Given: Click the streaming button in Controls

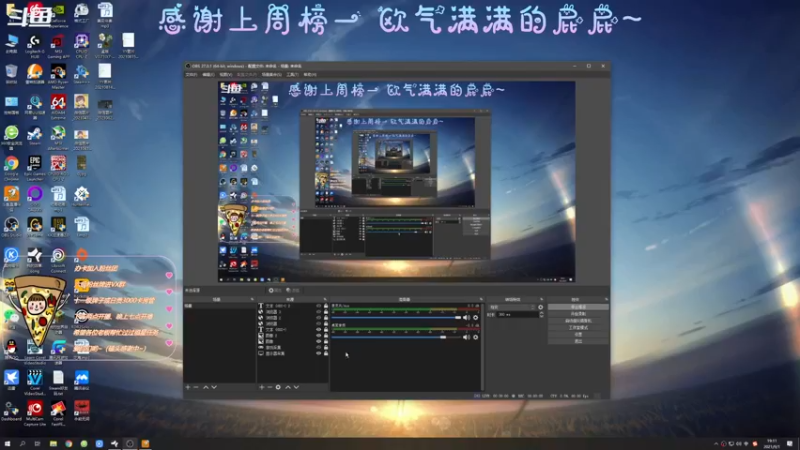Looking at the screenshot, I should tap(578, 307).
